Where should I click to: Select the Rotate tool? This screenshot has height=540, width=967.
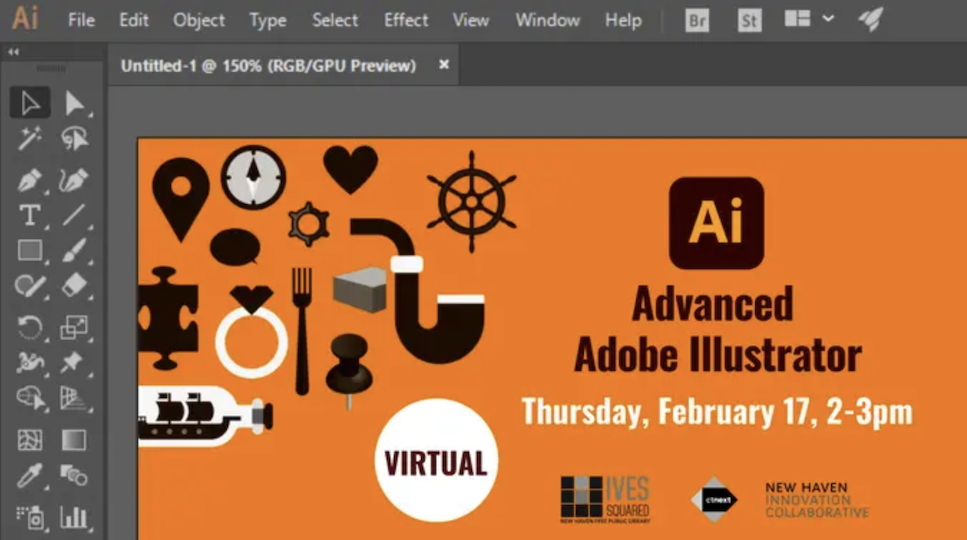30,327
